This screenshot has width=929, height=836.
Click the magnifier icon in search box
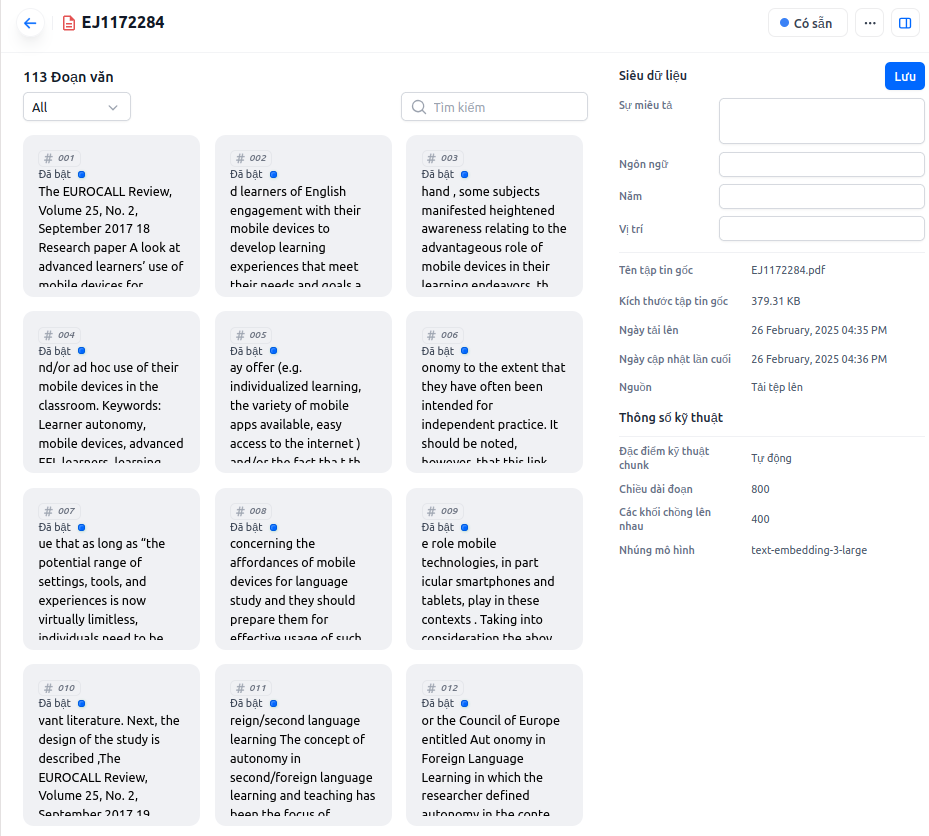(x=419, y=107)
